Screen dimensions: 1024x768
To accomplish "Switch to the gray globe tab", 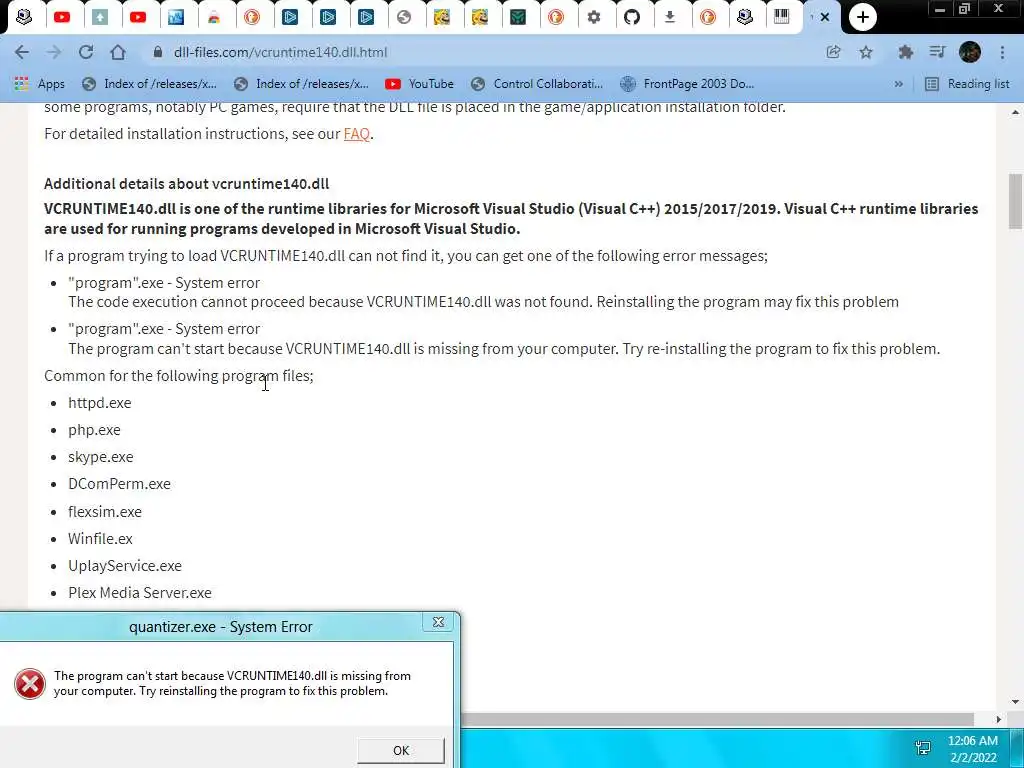I will tap(404, 17).
